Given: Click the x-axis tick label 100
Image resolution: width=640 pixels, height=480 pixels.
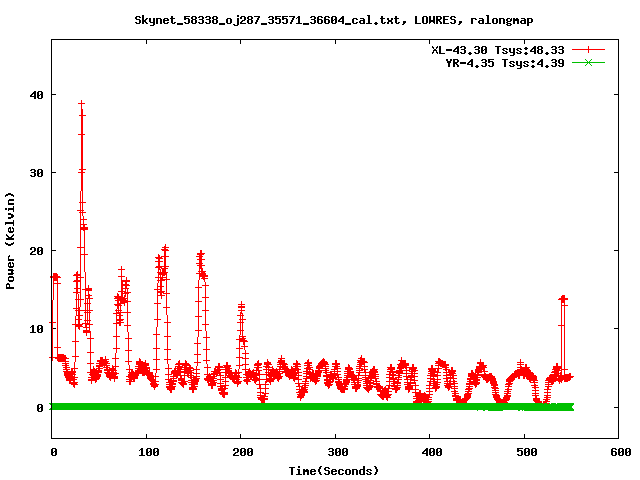Looking at the screenshot, I should click(149, 452).
